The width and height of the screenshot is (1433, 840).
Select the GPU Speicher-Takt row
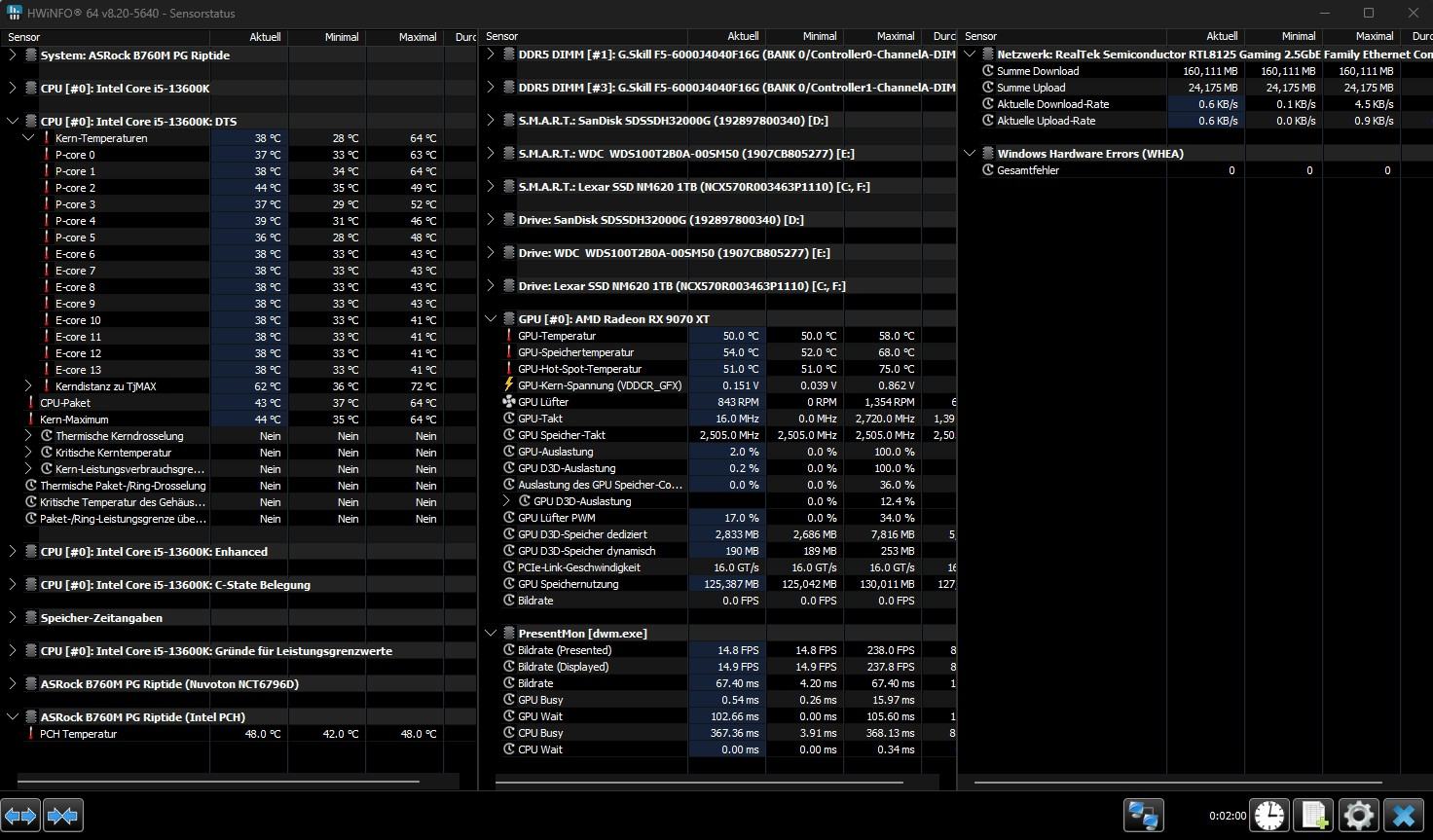[718, 435]
